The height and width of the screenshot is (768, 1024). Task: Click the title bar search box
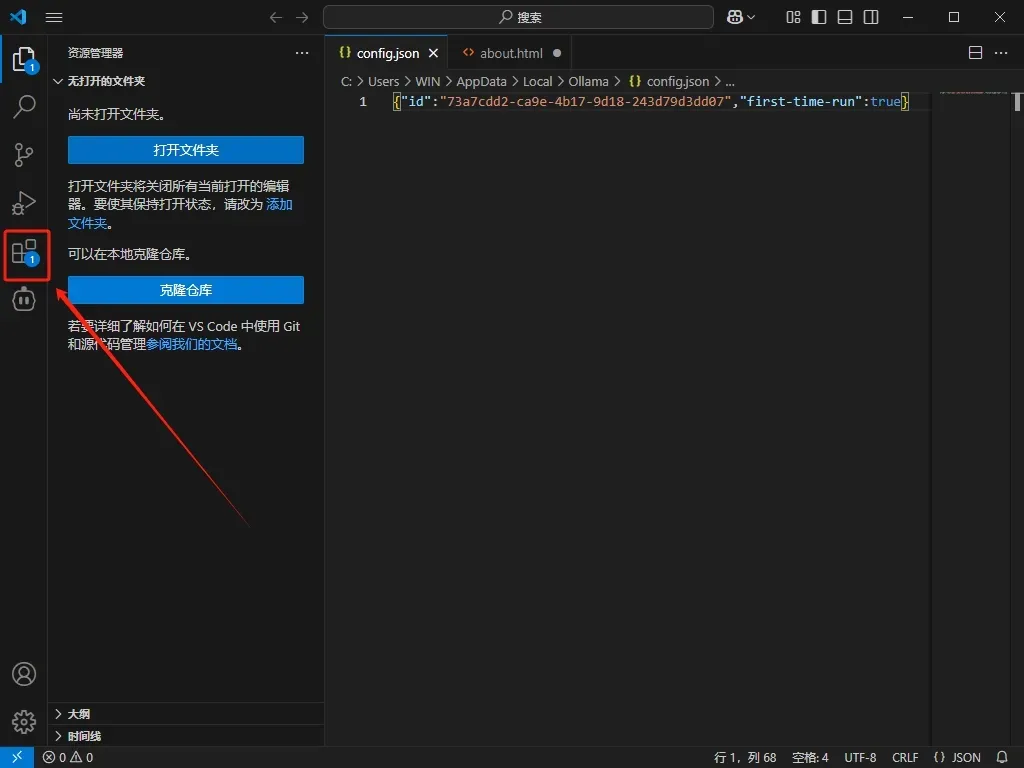point(519,18)
